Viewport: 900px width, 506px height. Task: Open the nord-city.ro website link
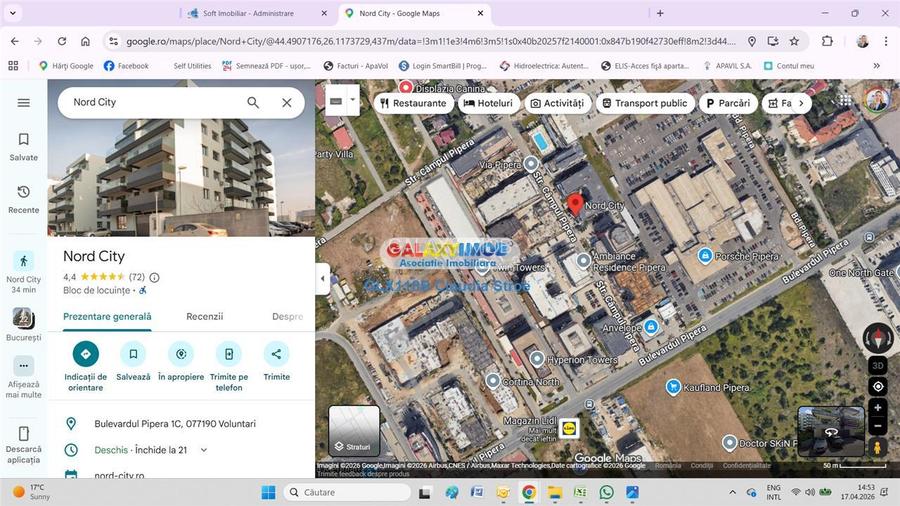pos(119,476)
